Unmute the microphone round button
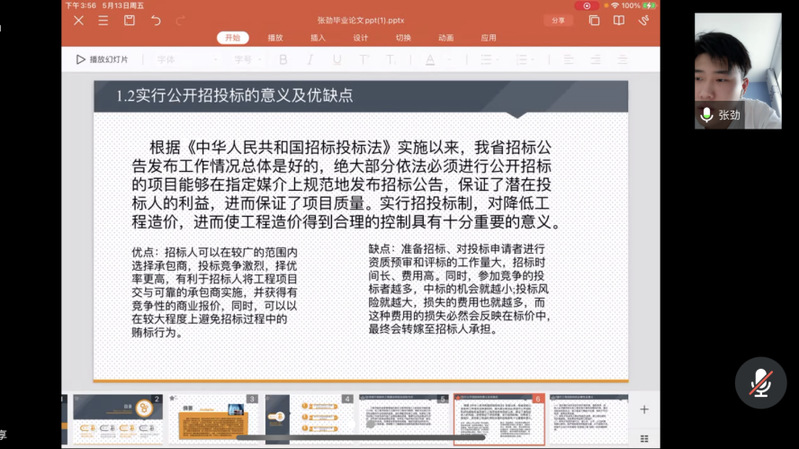This screenshot has width=799, height=449. click(x=760, y=382)
